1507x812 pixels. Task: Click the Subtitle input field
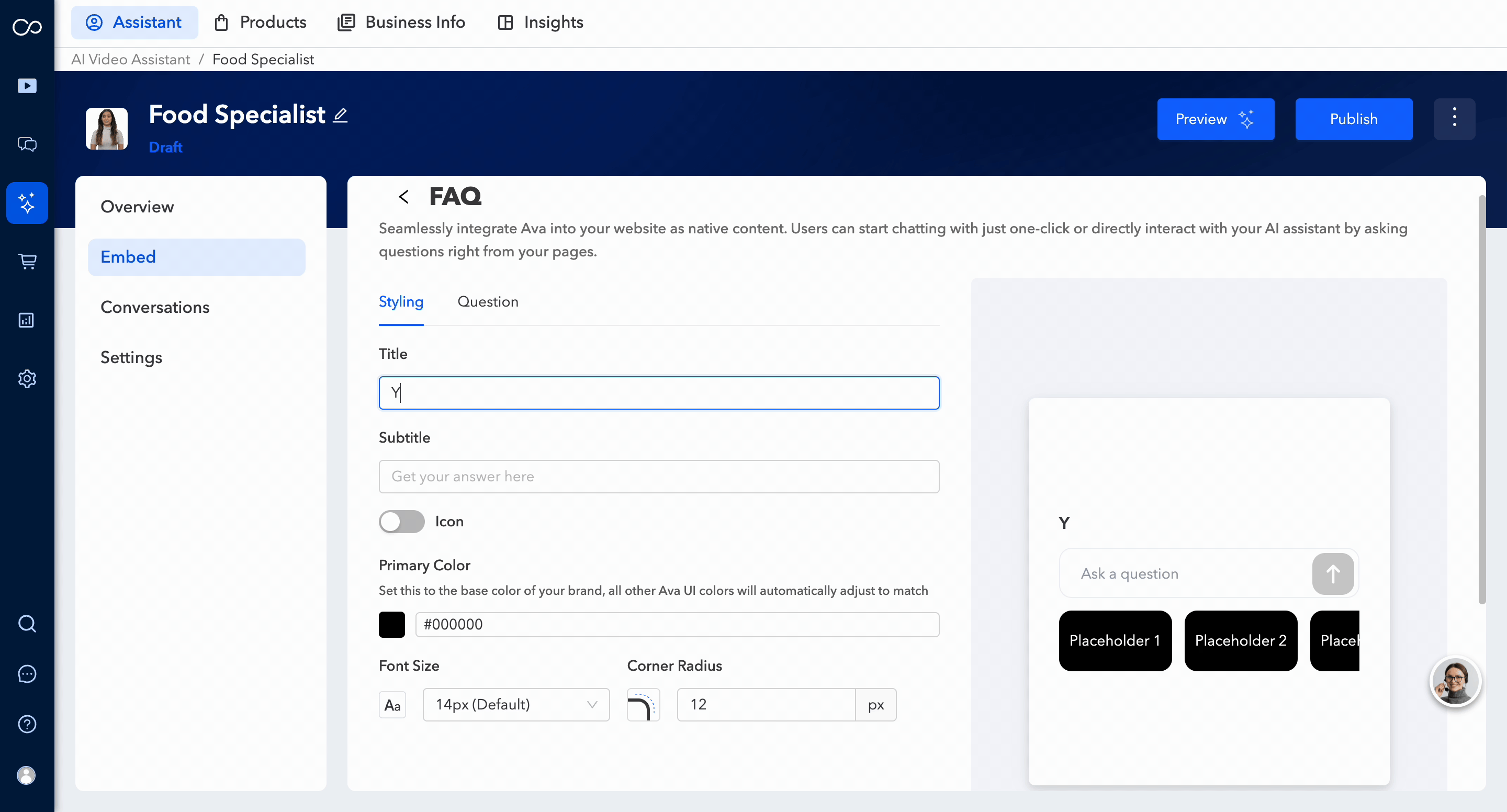point(659,476)
